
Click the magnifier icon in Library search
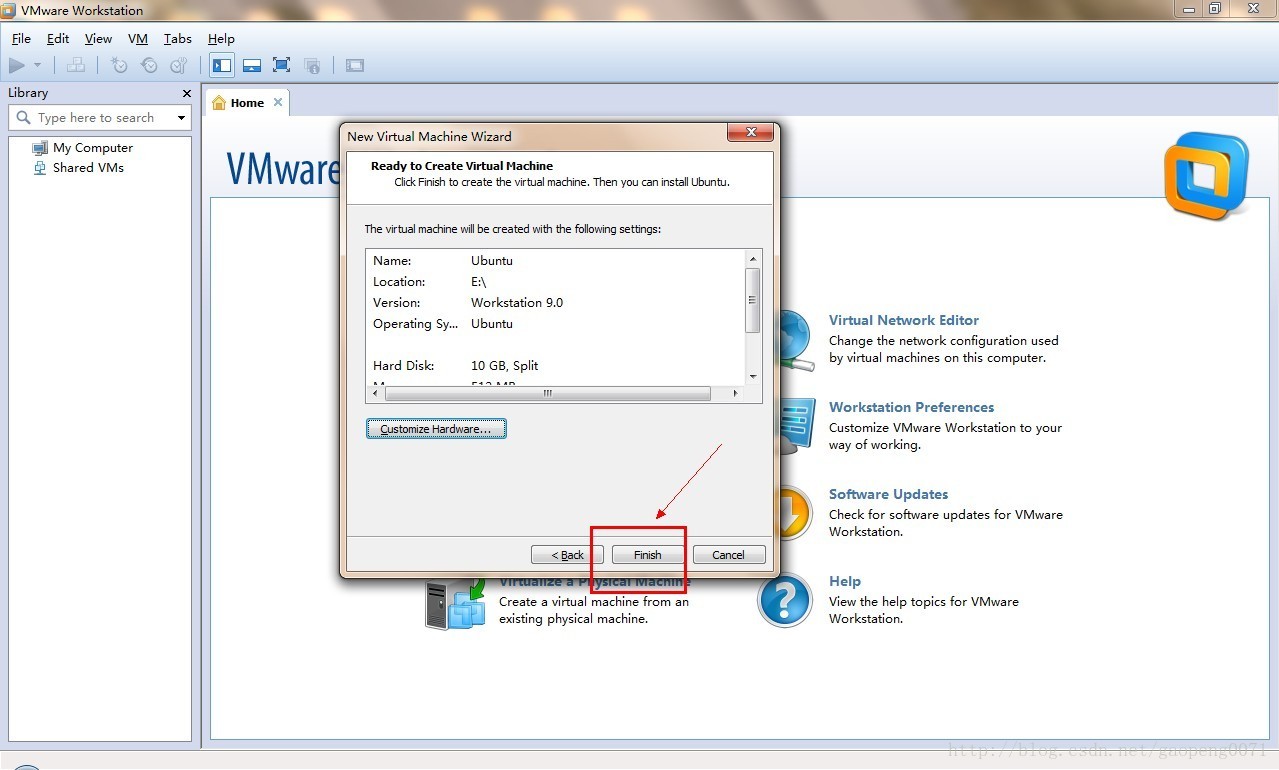click(24, 117)
